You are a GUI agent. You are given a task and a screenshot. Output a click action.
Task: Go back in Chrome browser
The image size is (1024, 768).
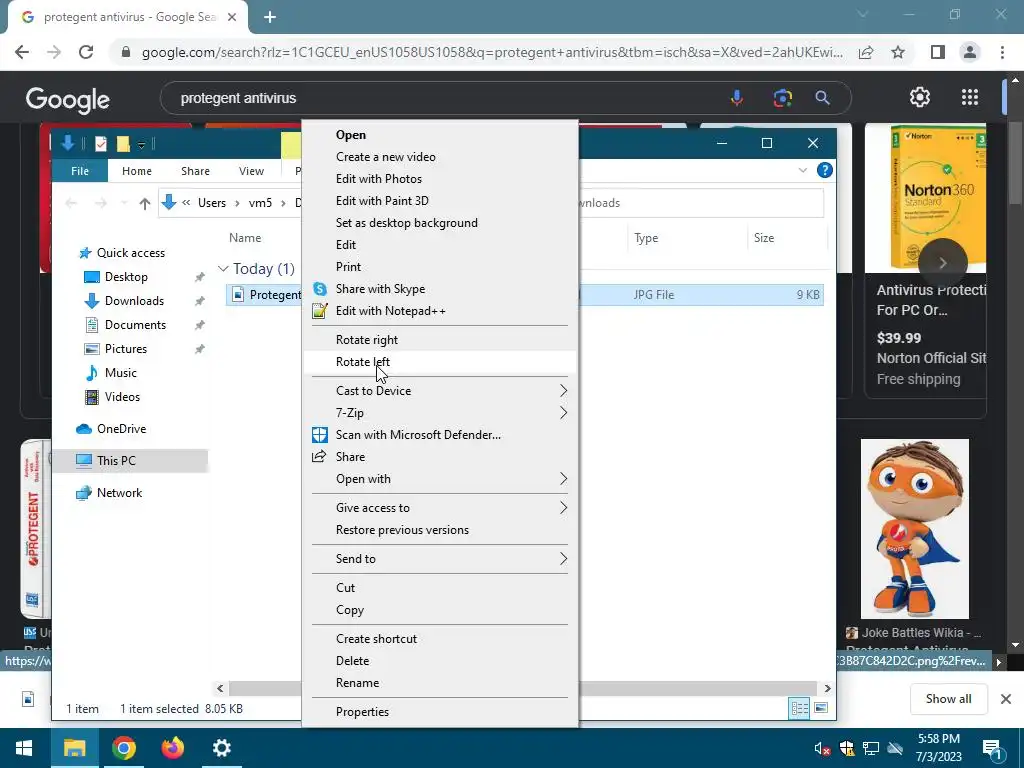22,52
